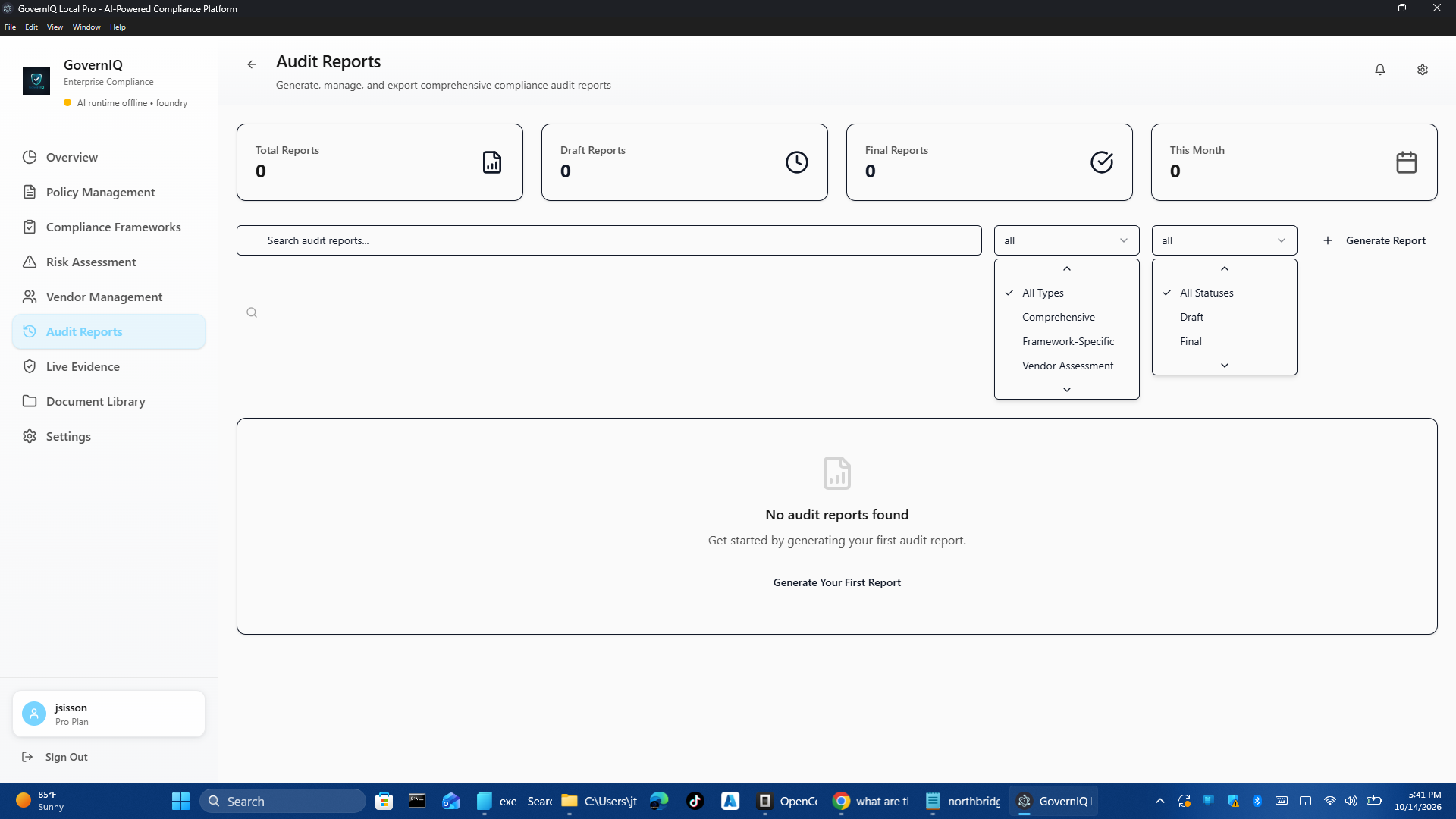Open Settings in the sidebar
This screenshot has width=1456, height=819.
click(109, 436)
